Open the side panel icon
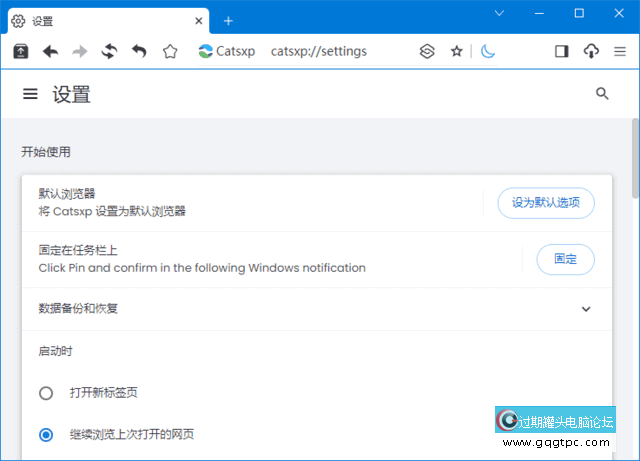The height and width of the screenshot is (461, 640). pos(561,52)
